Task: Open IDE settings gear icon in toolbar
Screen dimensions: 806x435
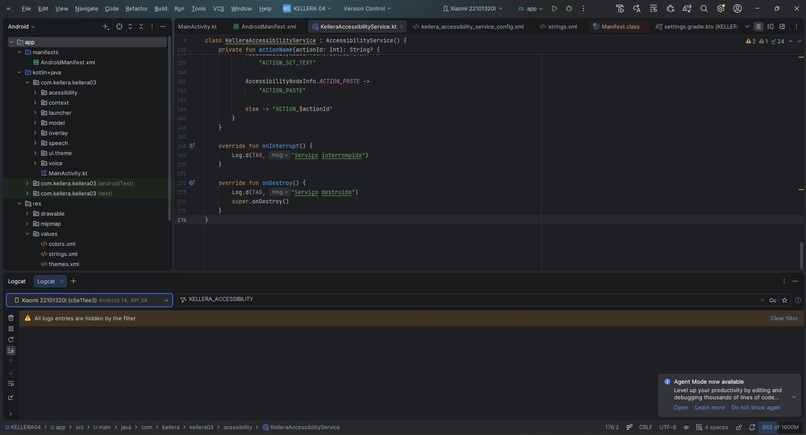Action: [721, 8]
